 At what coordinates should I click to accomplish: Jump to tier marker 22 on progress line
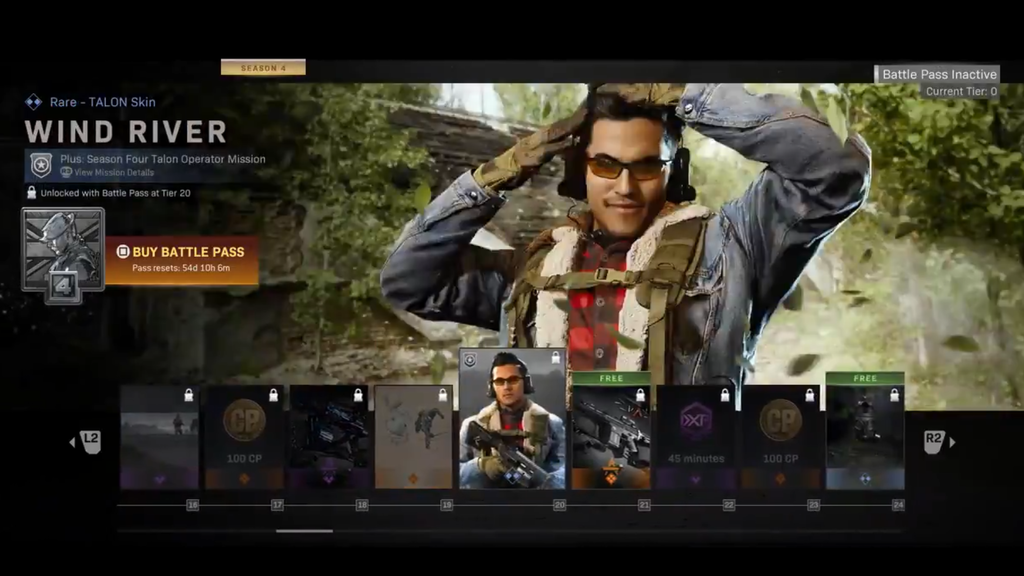(728, 505)
